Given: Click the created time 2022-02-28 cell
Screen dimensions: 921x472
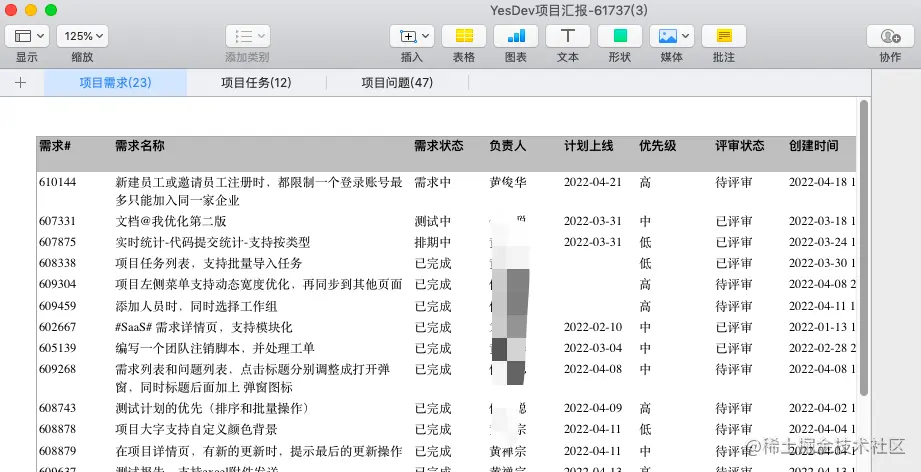Looking at the screenshot, I should [x=822, y=348].
